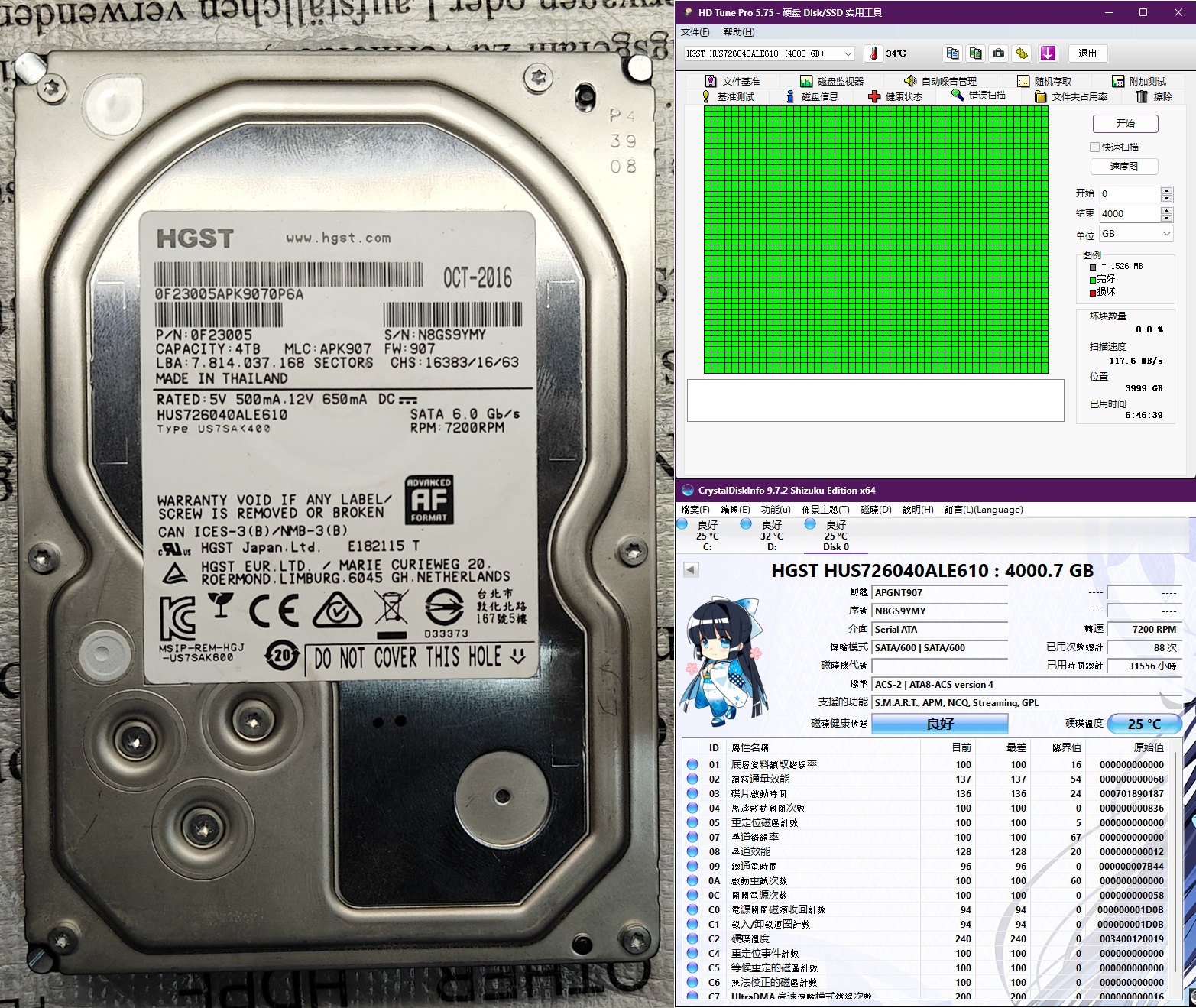1196x1008 pixels.
Task: Open the GB unit dropdown in HD Tune
Action: pos(1136,234)
